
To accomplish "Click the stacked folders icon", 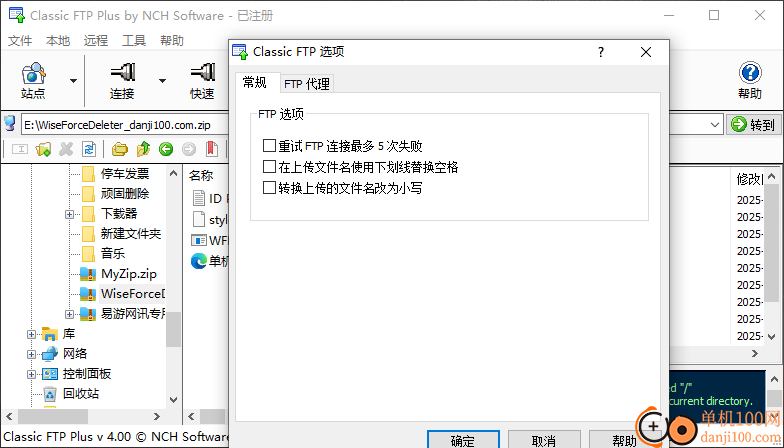I will pos(120,148).
